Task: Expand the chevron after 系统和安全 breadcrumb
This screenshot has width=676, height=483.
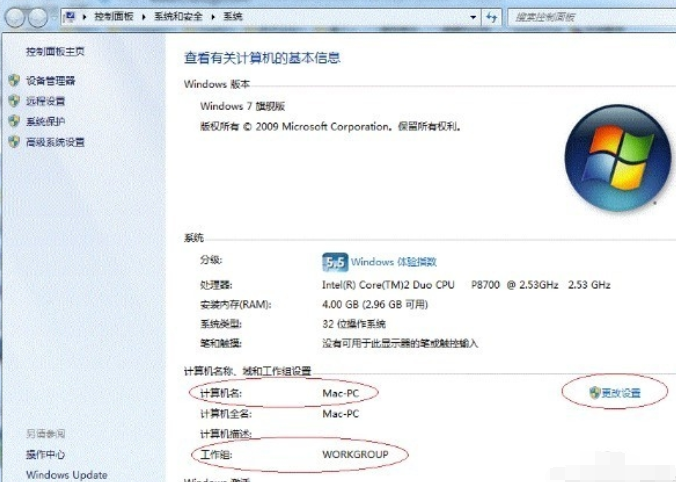Action: (x=213, y=17)
